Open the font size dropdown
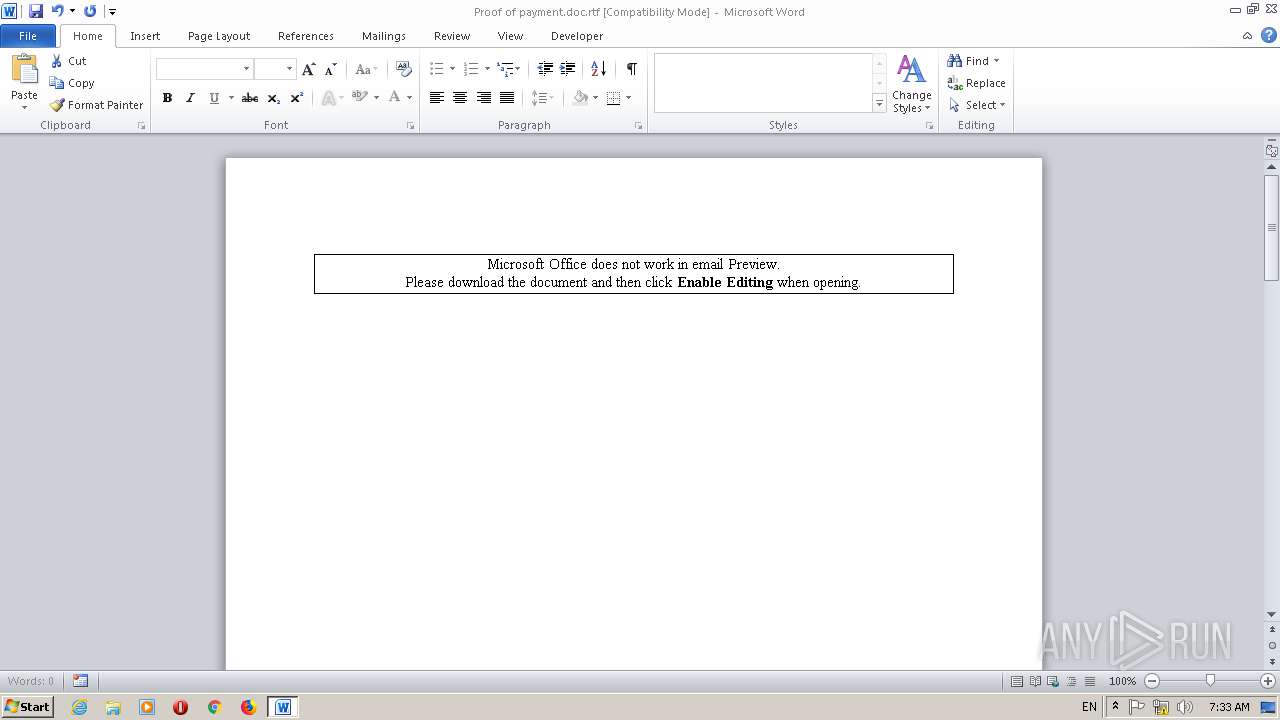The width and height of the screenshot is (1280, 720). (x=289, y=69)
